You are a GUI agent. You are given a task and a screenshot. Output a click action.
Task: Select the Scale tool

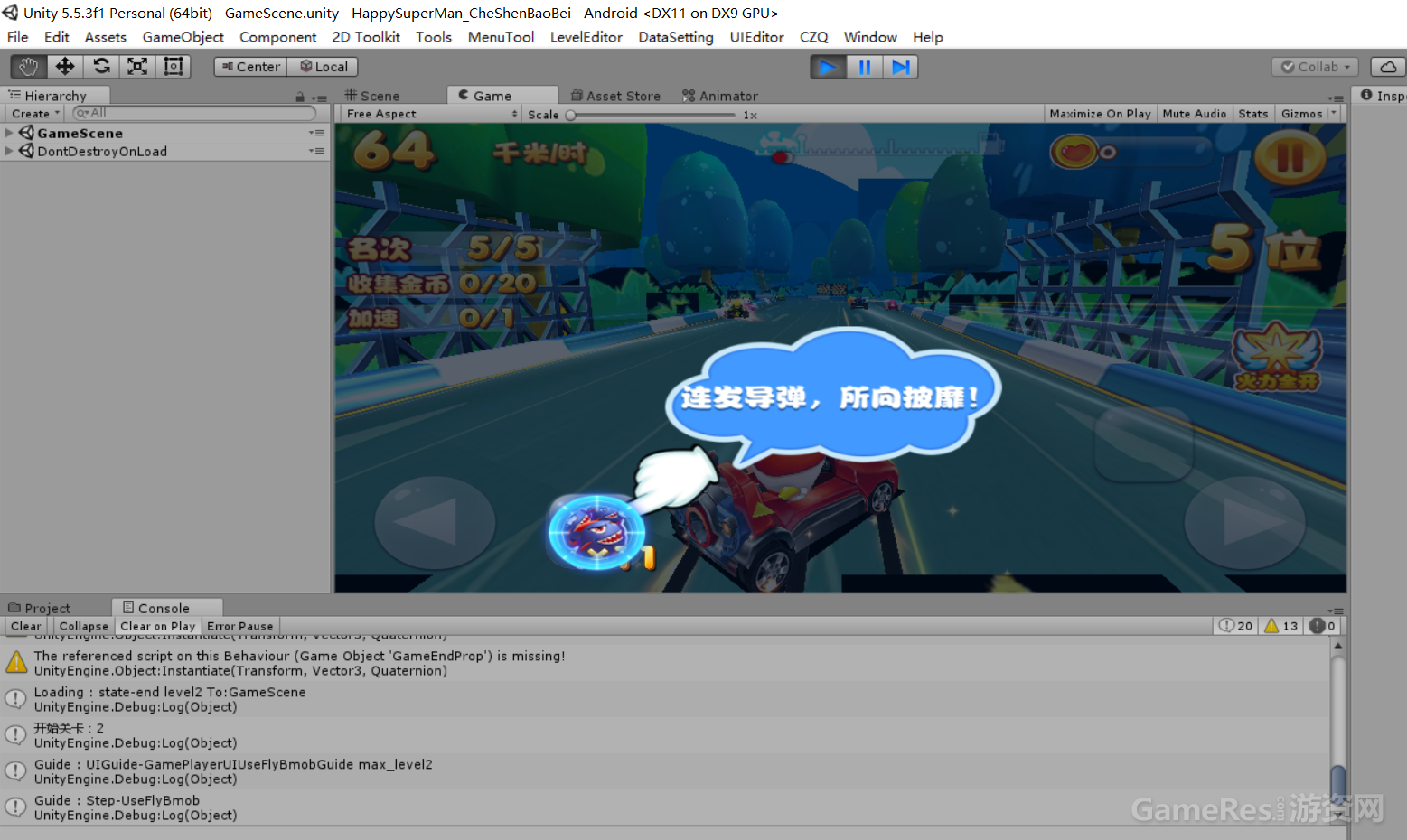pyautogui.click(x=137, y=67)
